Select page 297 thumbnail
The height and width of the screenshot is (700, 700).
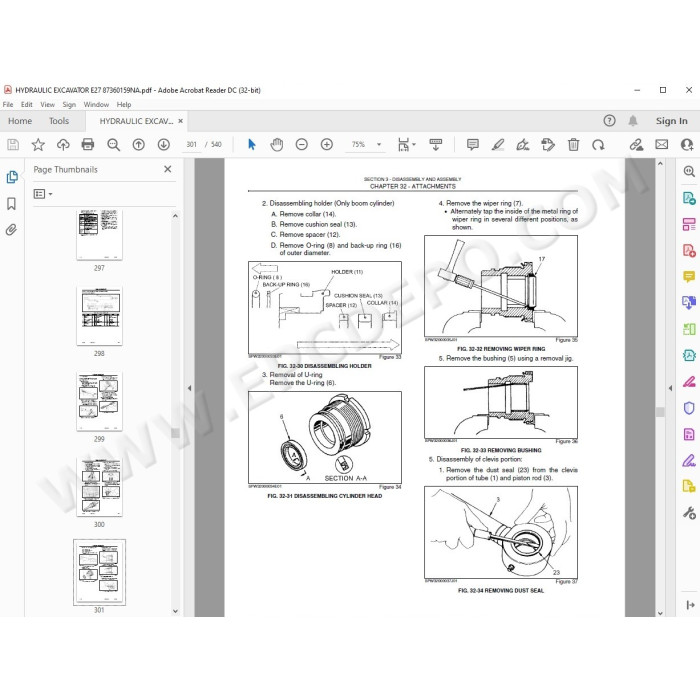pos(99,234)
